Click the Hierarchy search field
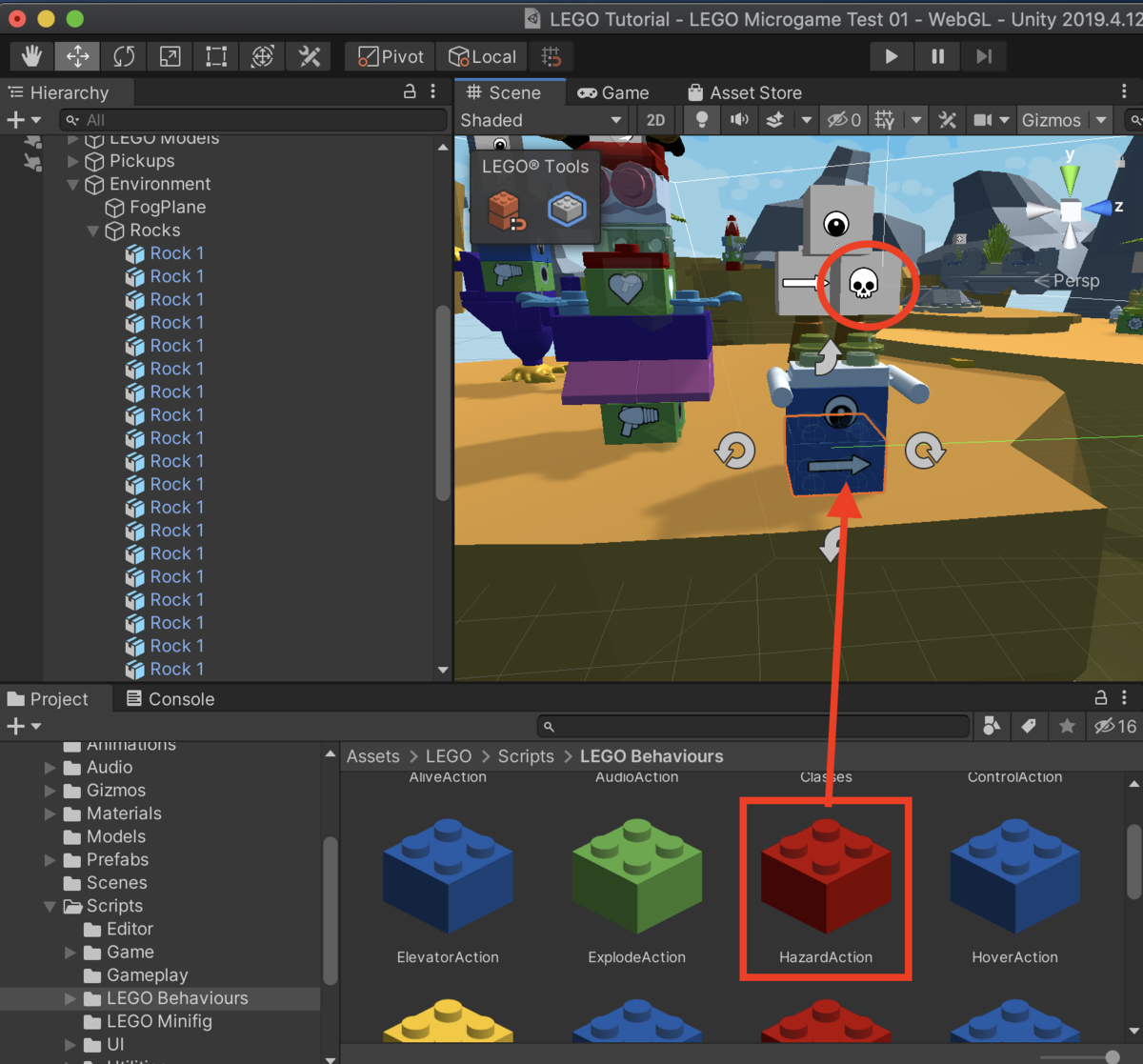Viewport: 1143px width, 1064px height. click(252, 120)
